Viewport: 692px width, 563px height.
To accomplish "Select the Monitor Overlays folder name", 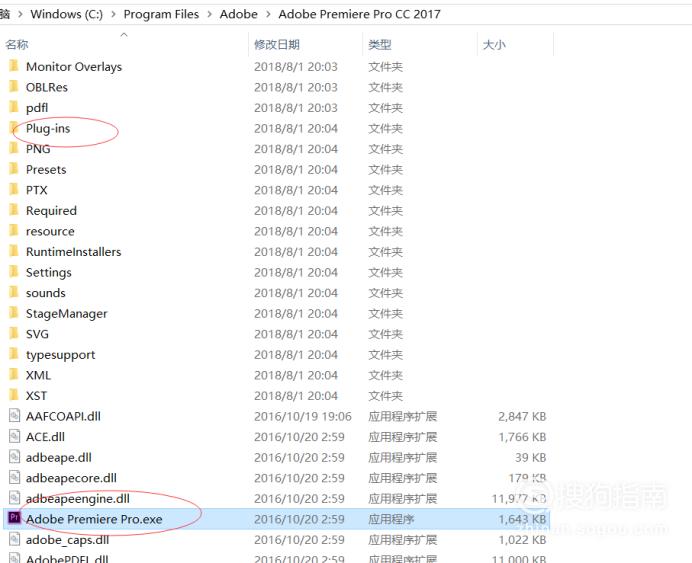I will pyautogui.click(x=74, y=67).
